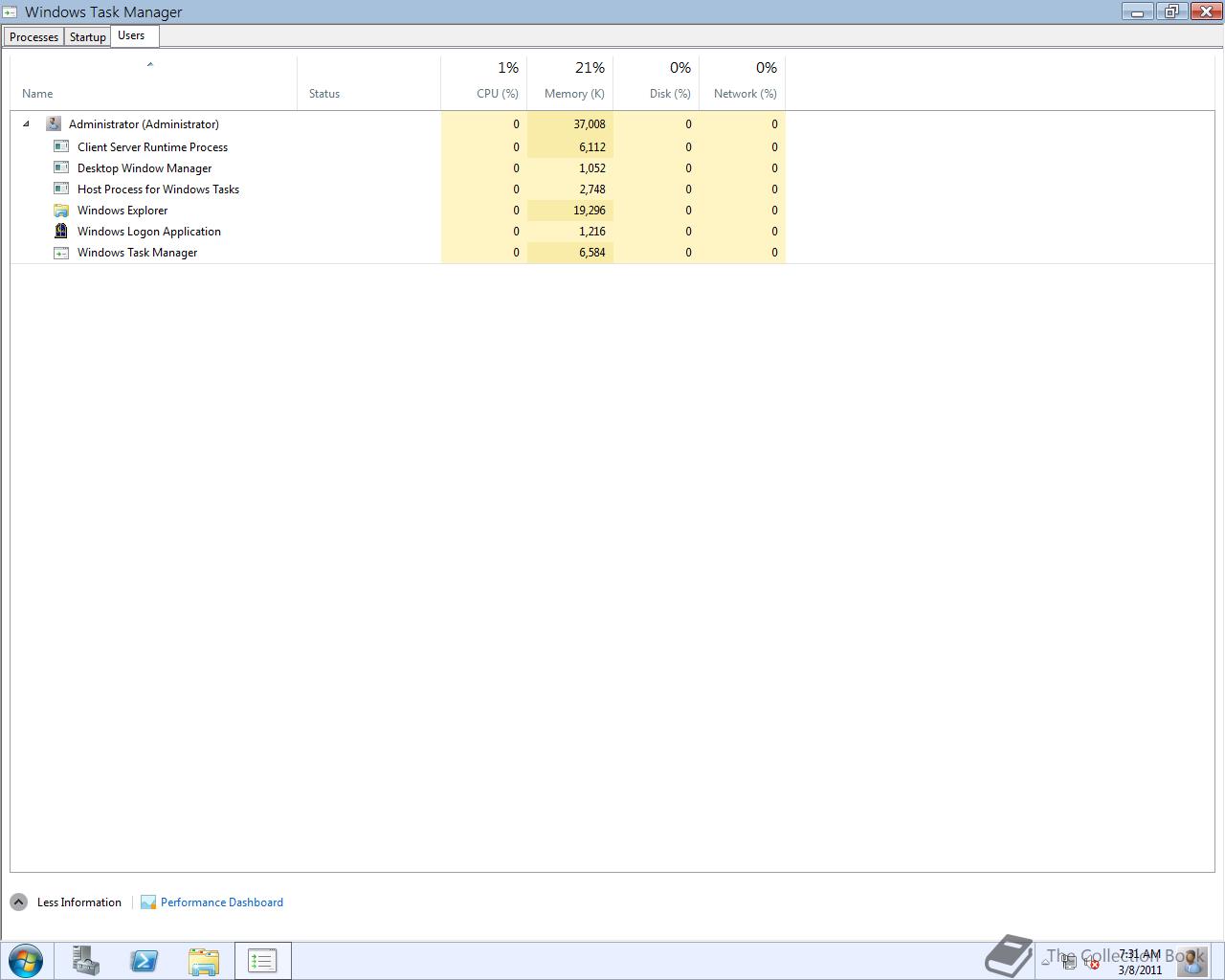Click the Less Information label
The image size is (1225, 980).
pos(79,902)
